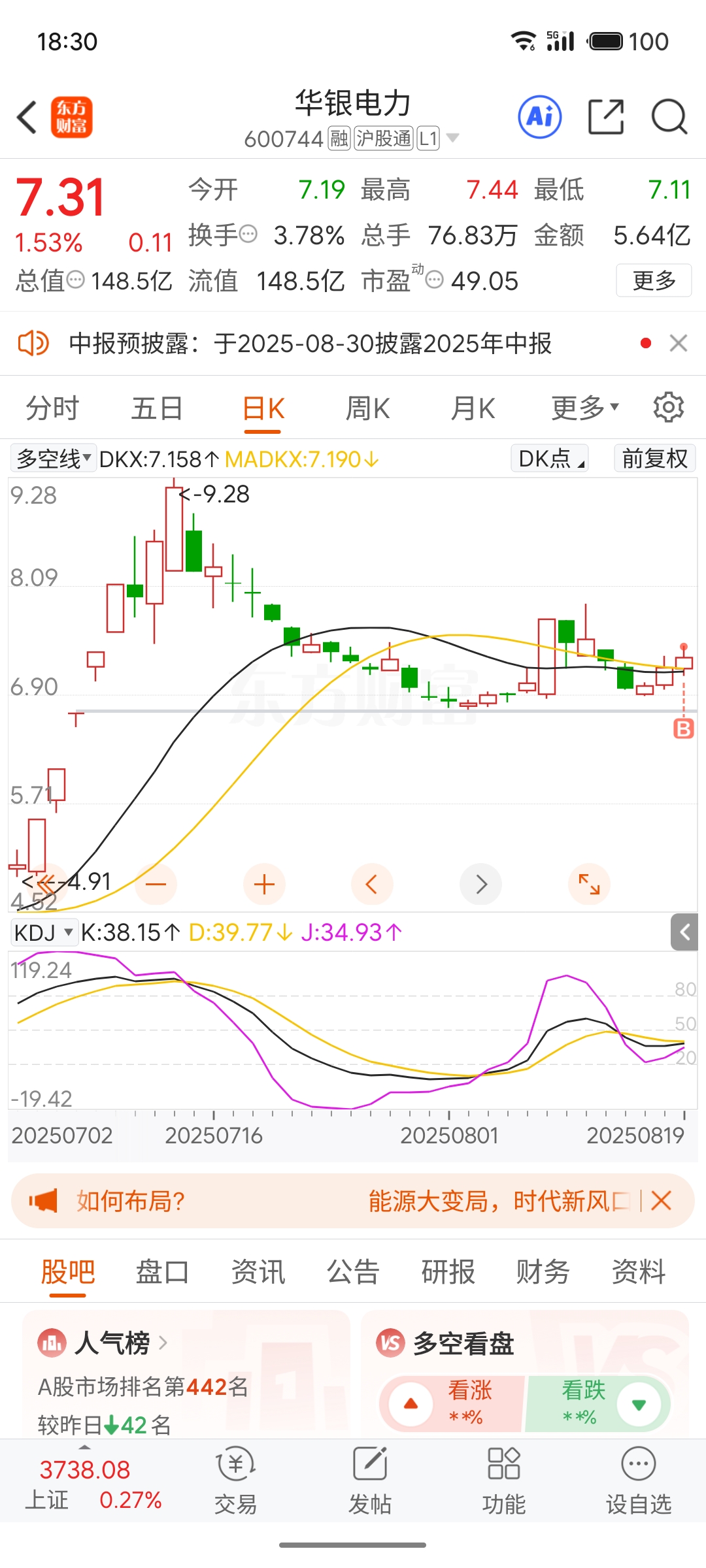
Task: Tap the 20250801 date label
Action: point(449,1135)
